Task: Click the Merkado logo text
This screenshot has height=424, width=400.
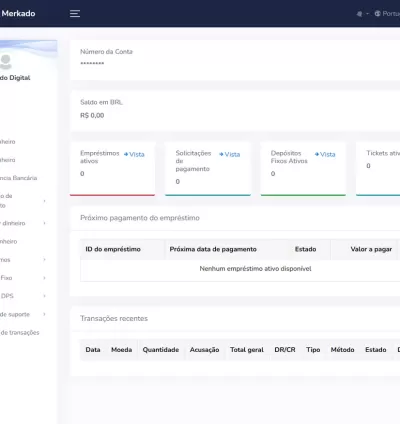Action: tap(18, 14)
